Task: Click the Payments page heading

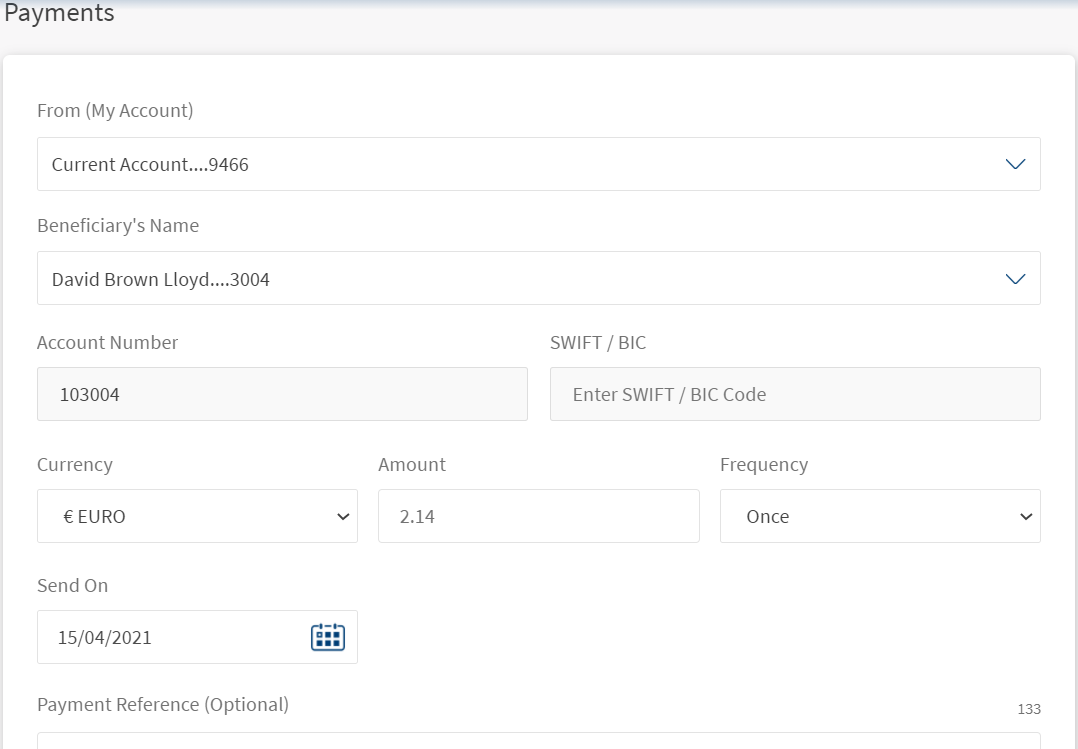Action: tap(60, 14)
